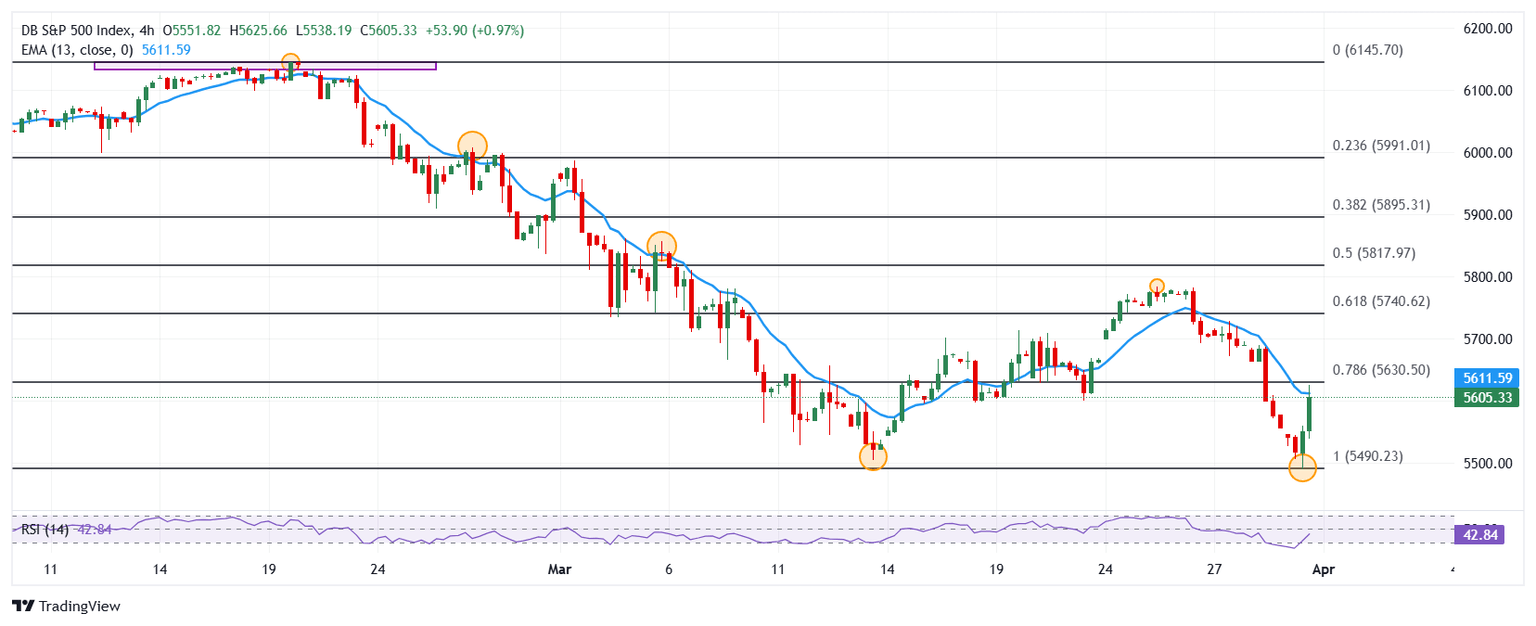1536x626 pixels.
Task: Click the purple 42.84 RSI value tag
Action: coord(1486,536)
